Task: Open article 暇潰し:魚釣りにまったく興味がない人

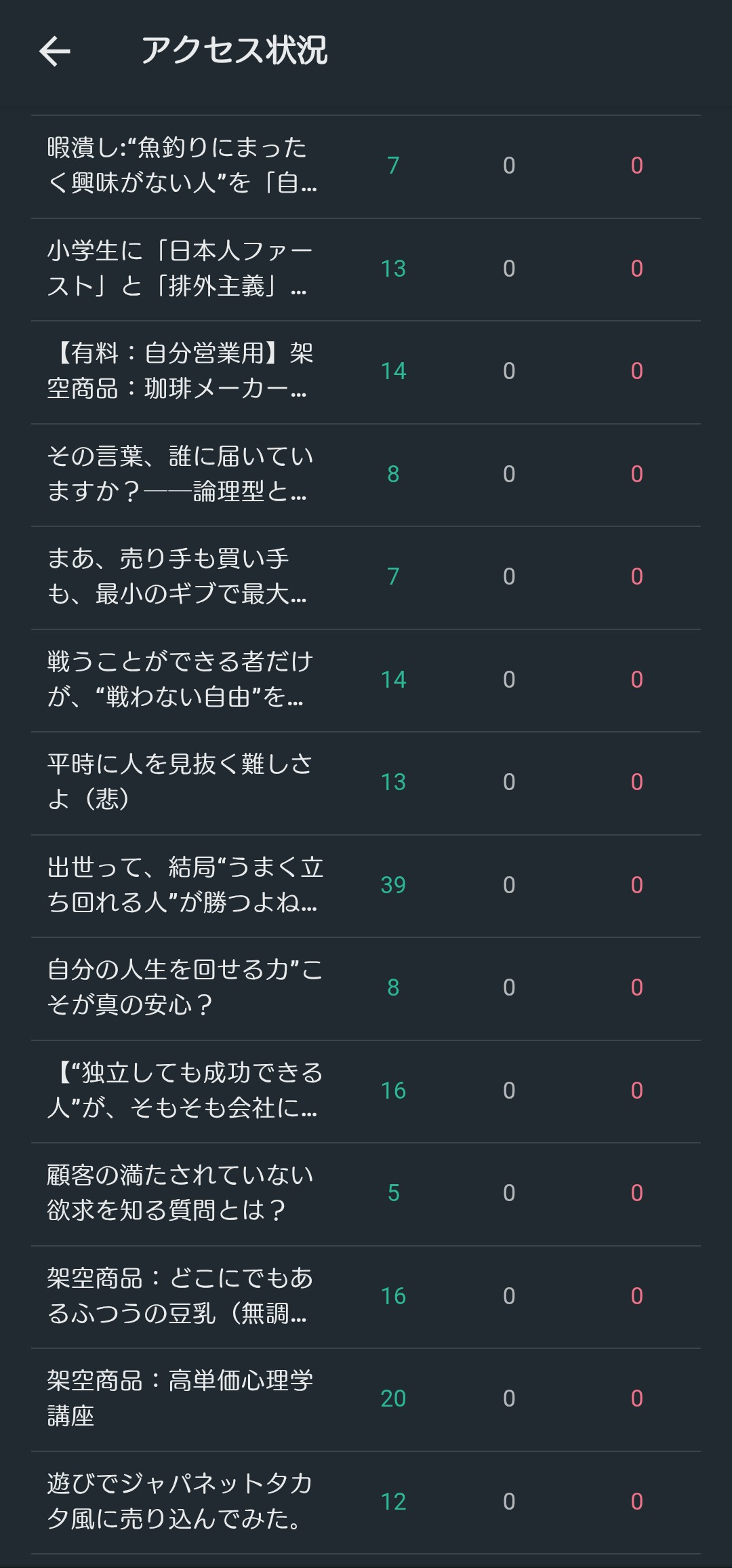Action: tap(182, 165)
